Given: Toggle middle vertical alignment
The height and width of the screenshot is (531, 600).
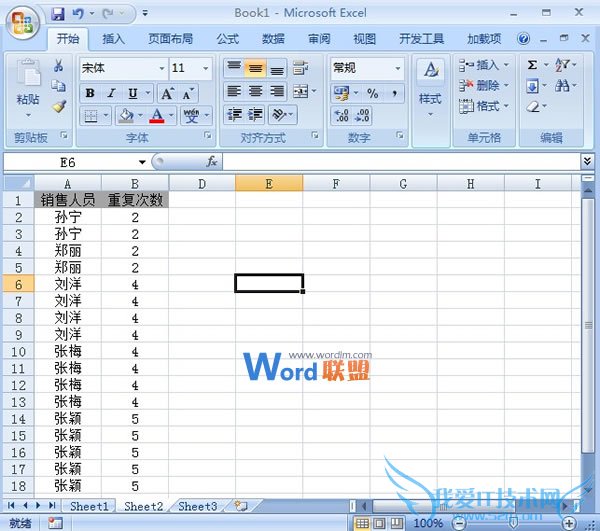Looking at the screenshot, I should 255,68.
